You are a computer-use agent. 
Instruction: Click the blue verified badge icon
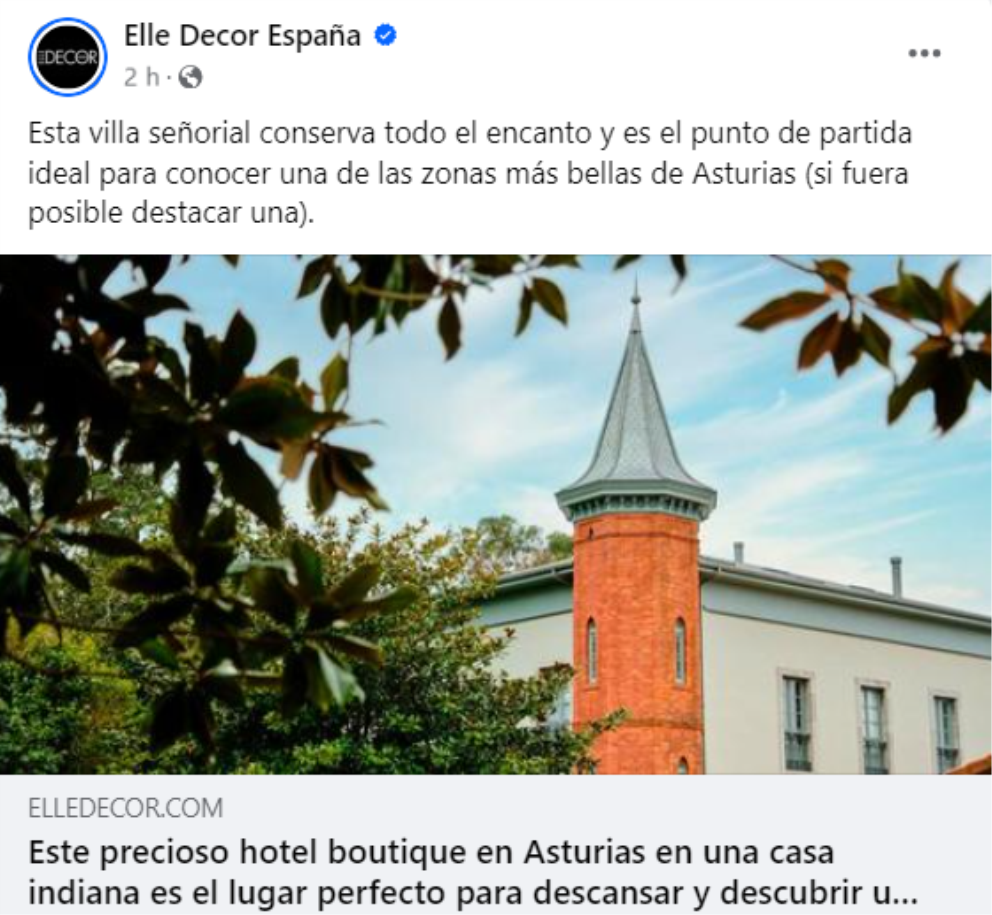click(x=385, y=35)
